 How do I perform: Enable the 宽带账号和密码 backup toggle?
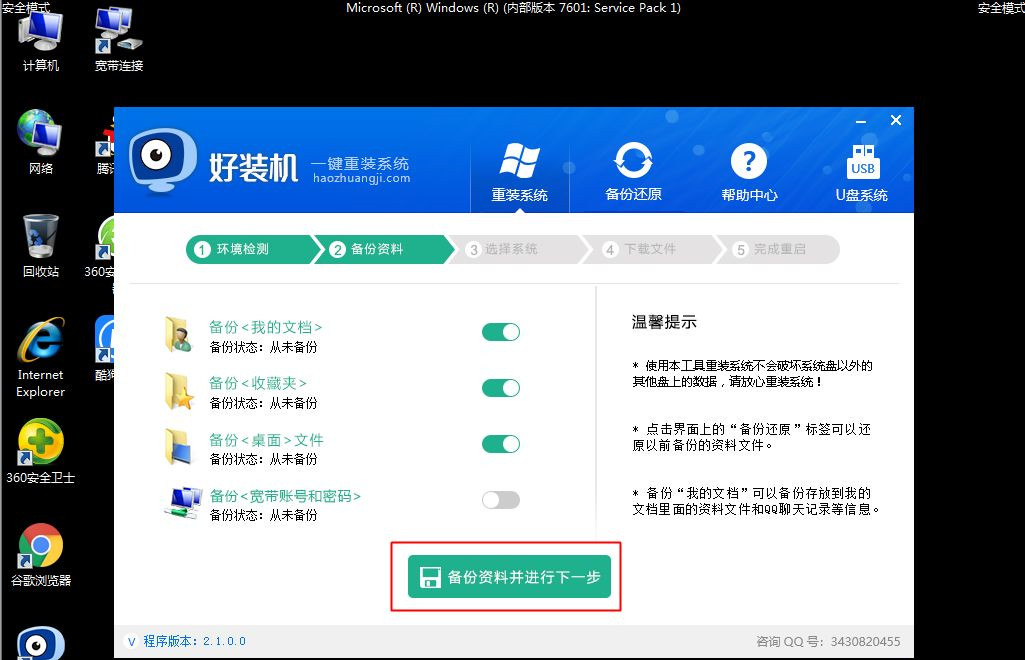[501, 499]
